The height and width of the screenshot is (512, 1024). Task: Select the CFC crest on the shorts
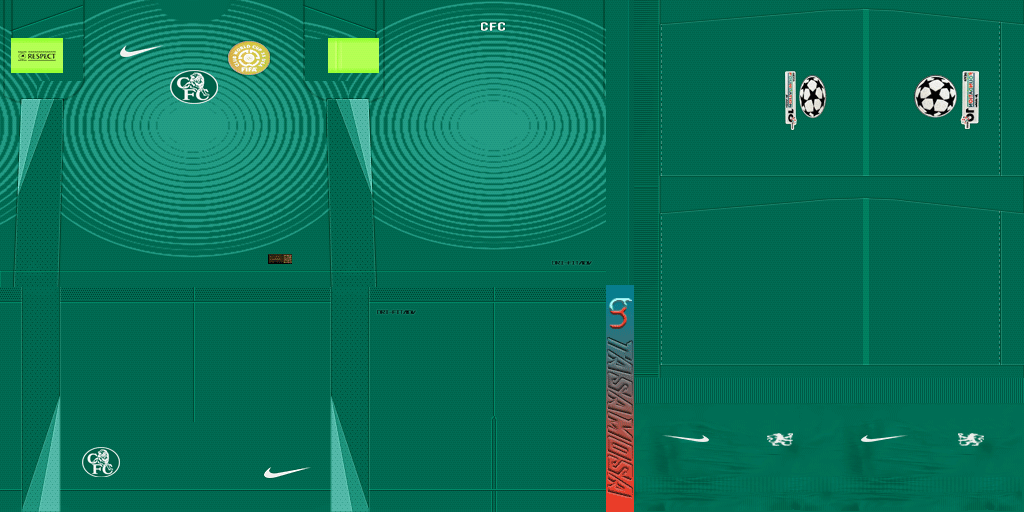pos(101,461)
